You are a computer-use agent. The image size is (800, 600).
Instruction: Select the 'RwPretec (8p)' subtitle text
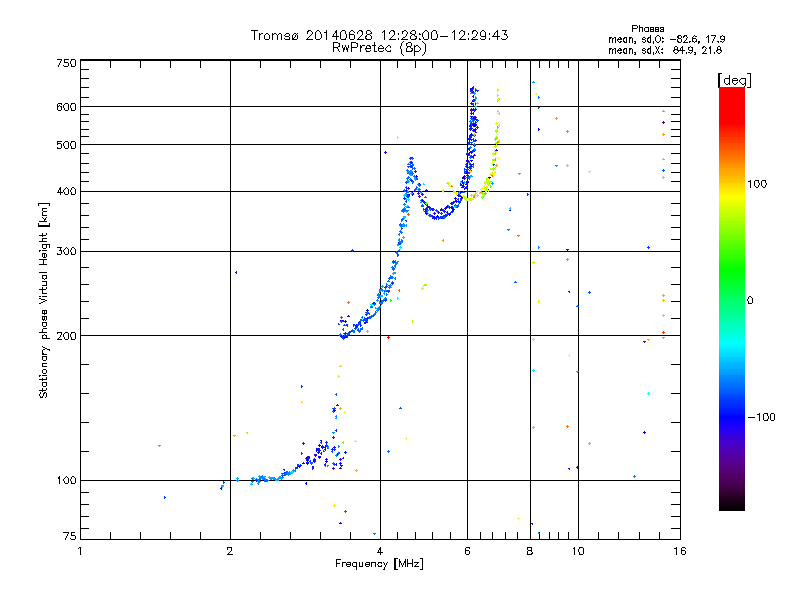(x=379, y=48)
